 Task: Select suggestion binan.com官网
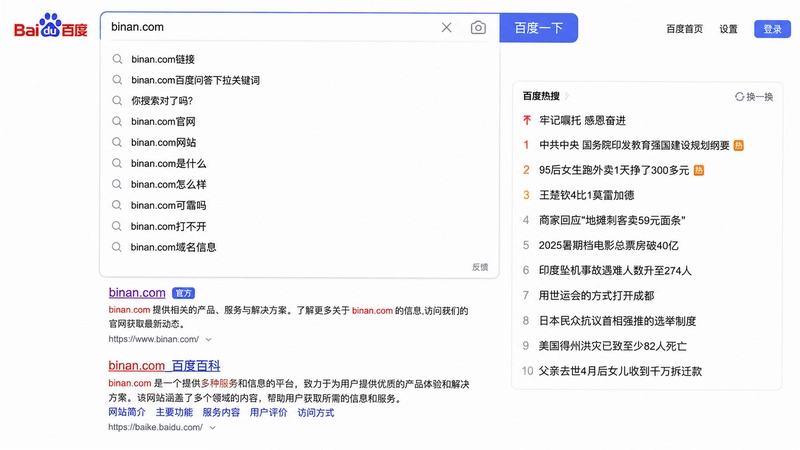pos(163,121)
